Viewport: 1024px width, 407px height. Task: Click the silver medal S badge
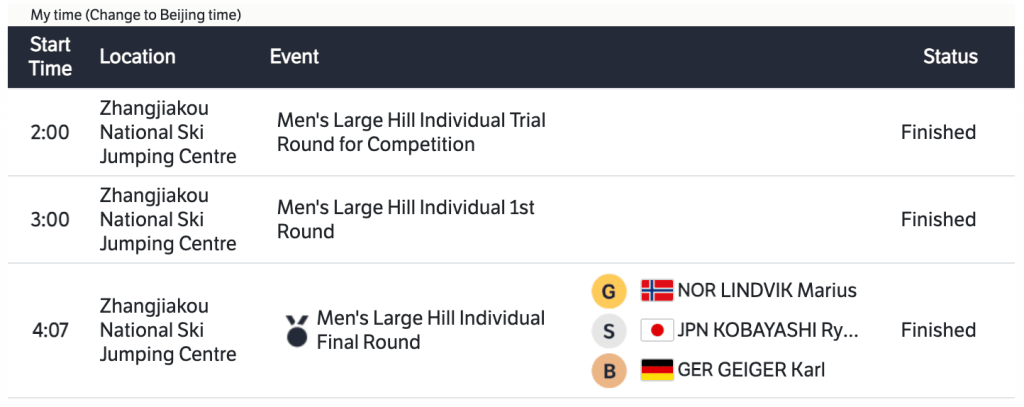tap(608, 330)
